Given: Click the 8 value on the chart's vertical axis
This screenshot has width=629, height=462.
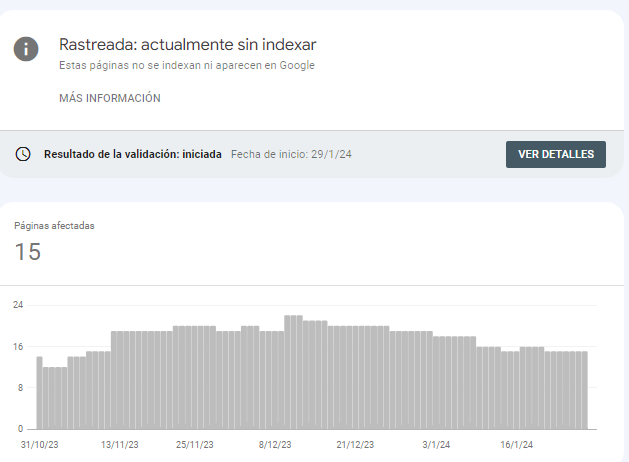Looking at the screenshot, I should [20, 388].
